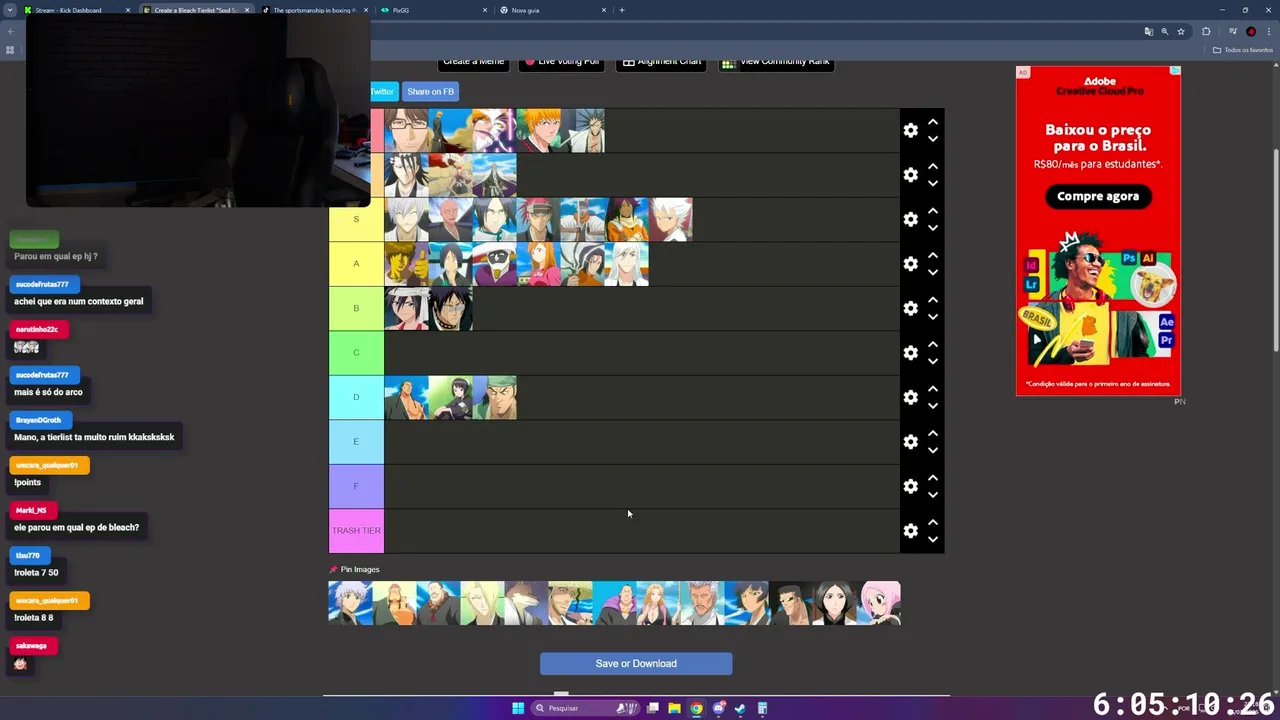Click the page vertical scrollbar
The width and height of the screenshot is (1280, 720).
point(1275,250)
